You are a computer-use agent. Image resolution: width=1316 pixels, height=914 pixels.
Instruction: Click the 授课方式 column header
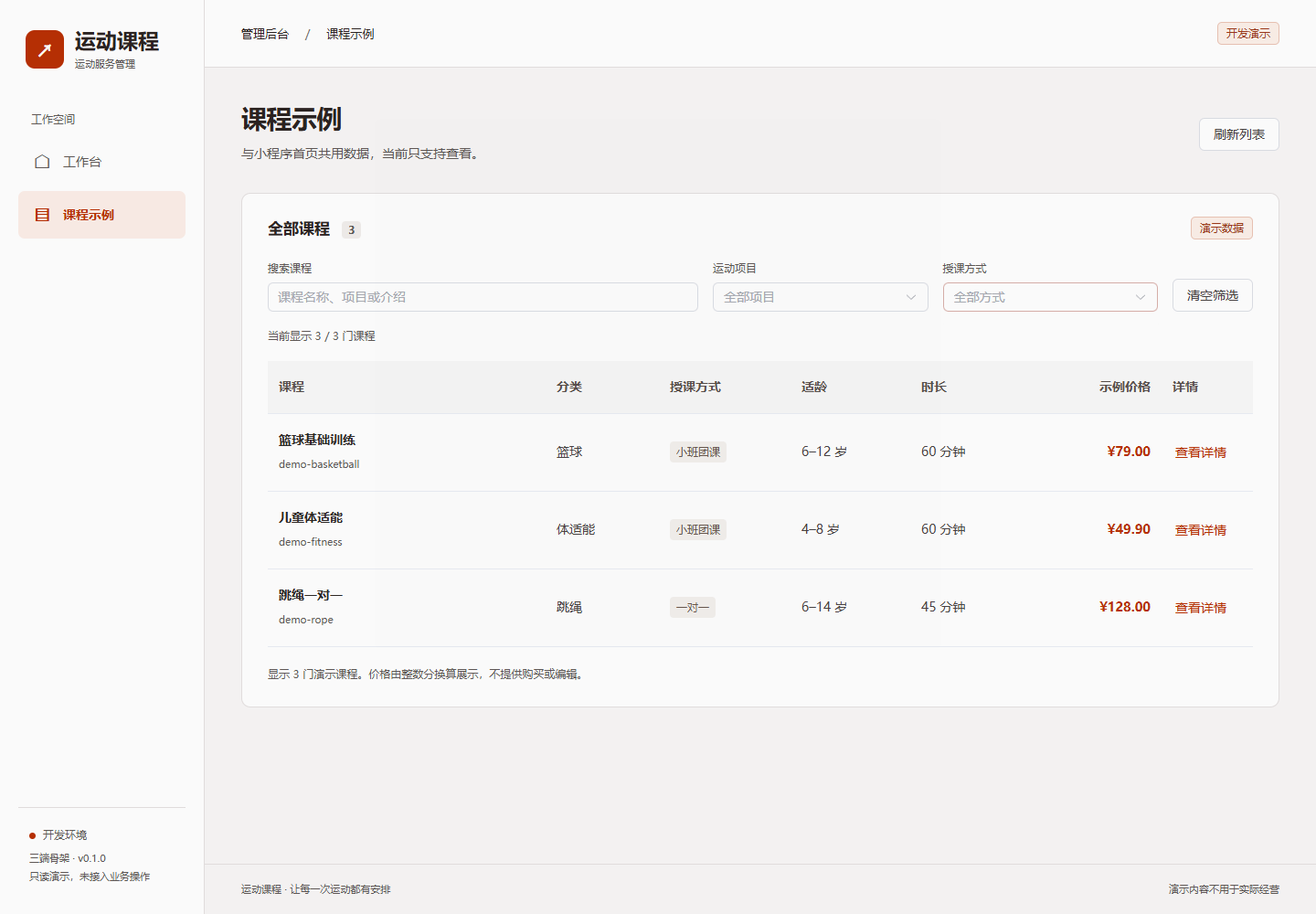coord(695,387)
